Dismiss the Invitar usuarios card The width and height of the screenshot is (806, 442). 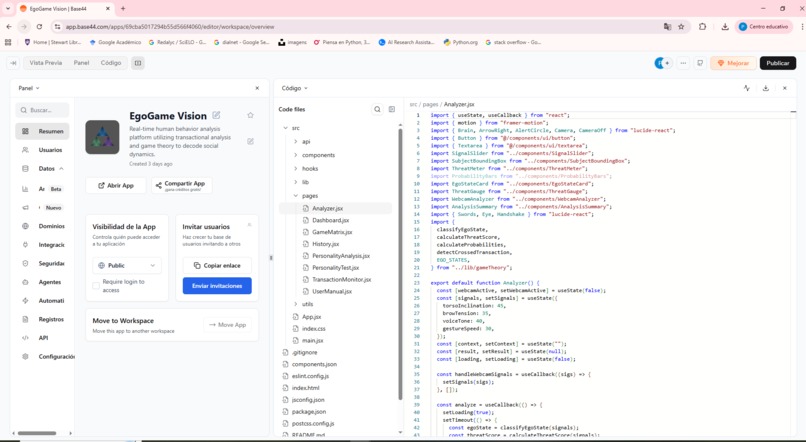(x=249, y=225)
